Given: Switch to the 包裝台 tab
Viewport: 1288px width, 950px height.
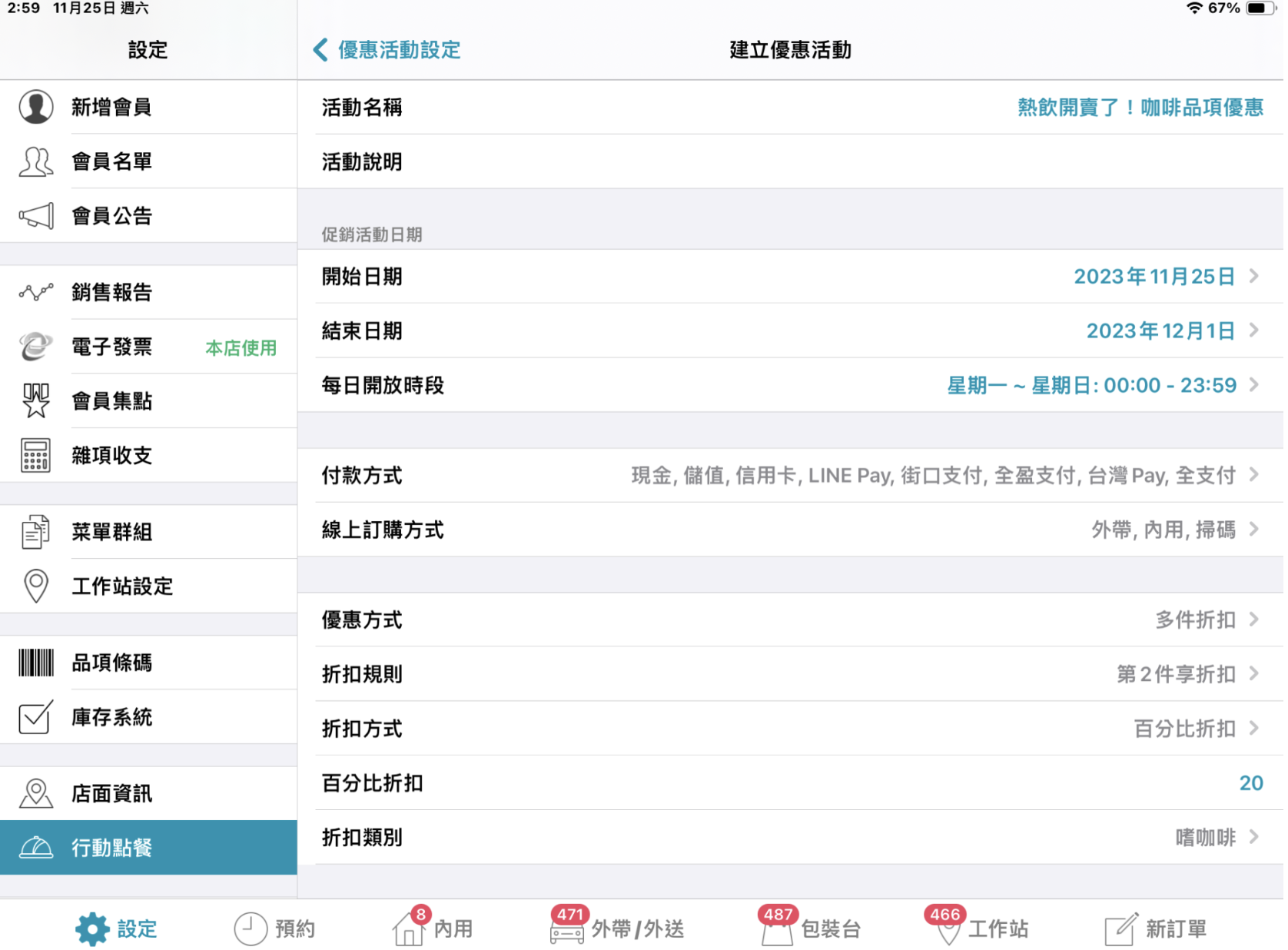Looking at the screenshot, I should click(812, 928).
